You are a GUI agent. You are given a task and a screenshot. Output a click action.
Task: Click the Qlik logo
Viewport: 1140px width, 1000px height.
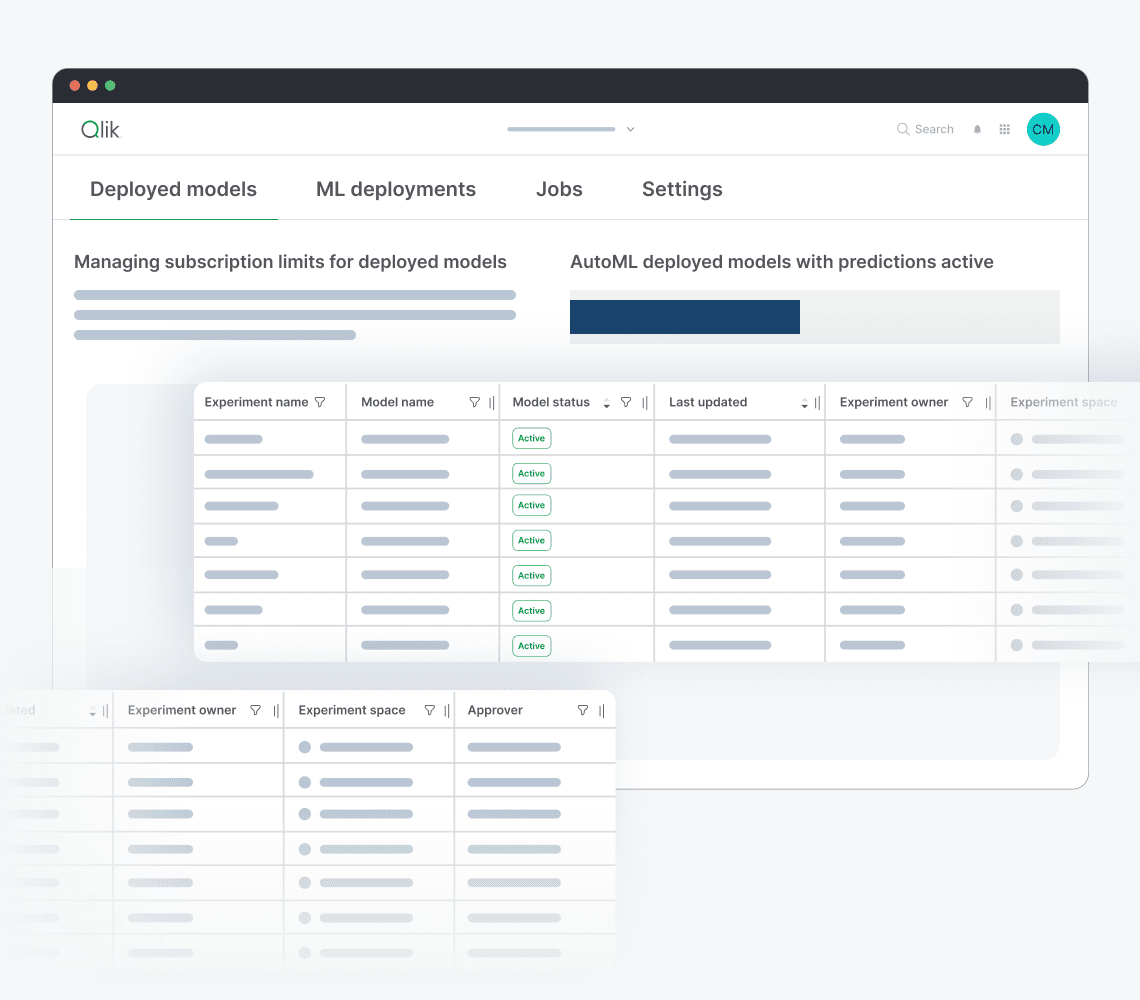click(x=100, y=129)
